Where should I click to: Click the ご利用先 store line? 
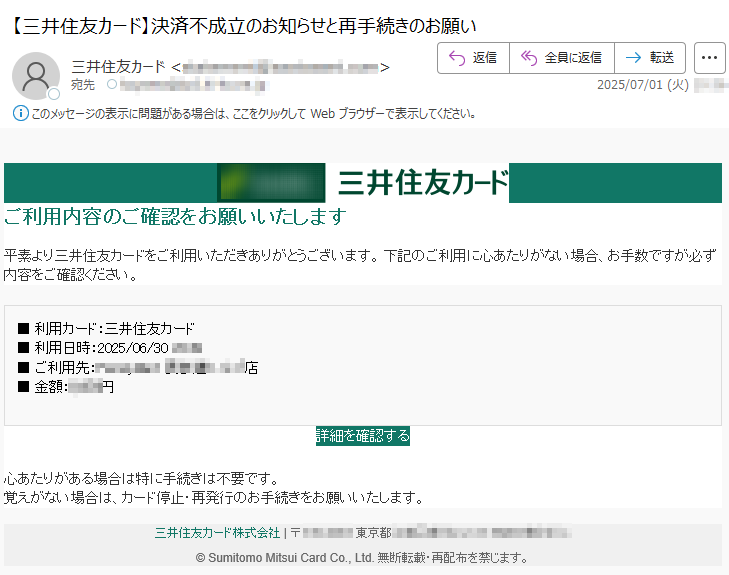[x=138, y=367]
